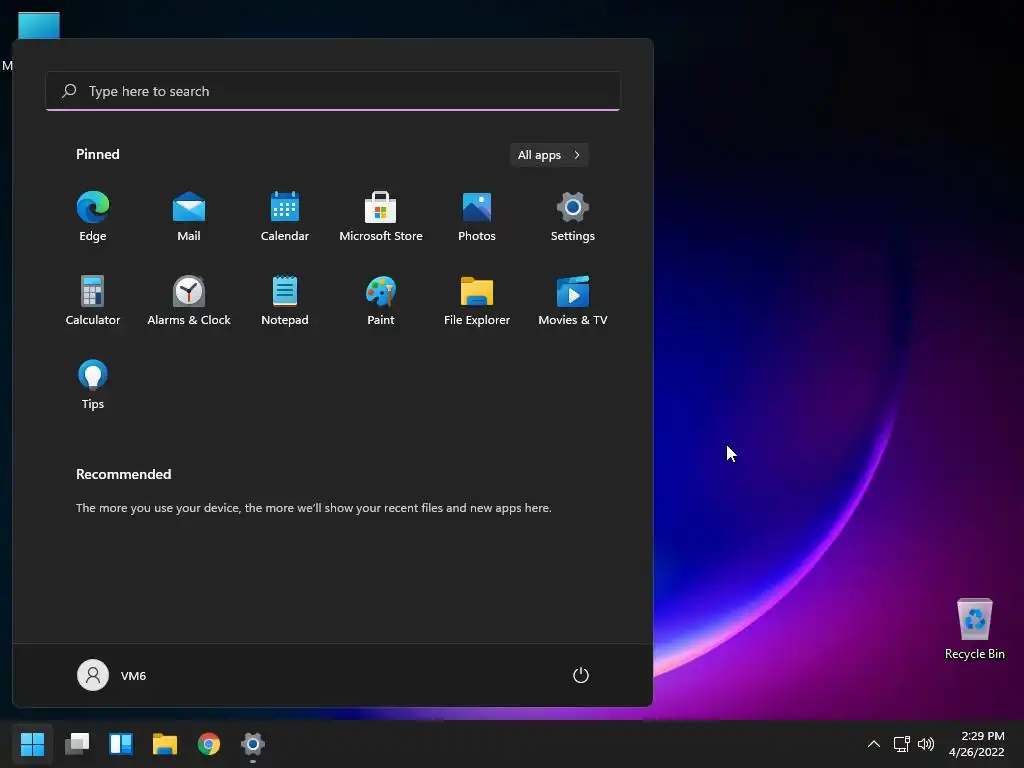Open the Tips app
The height and width of the screenshot is (768, 1024).
93,385
